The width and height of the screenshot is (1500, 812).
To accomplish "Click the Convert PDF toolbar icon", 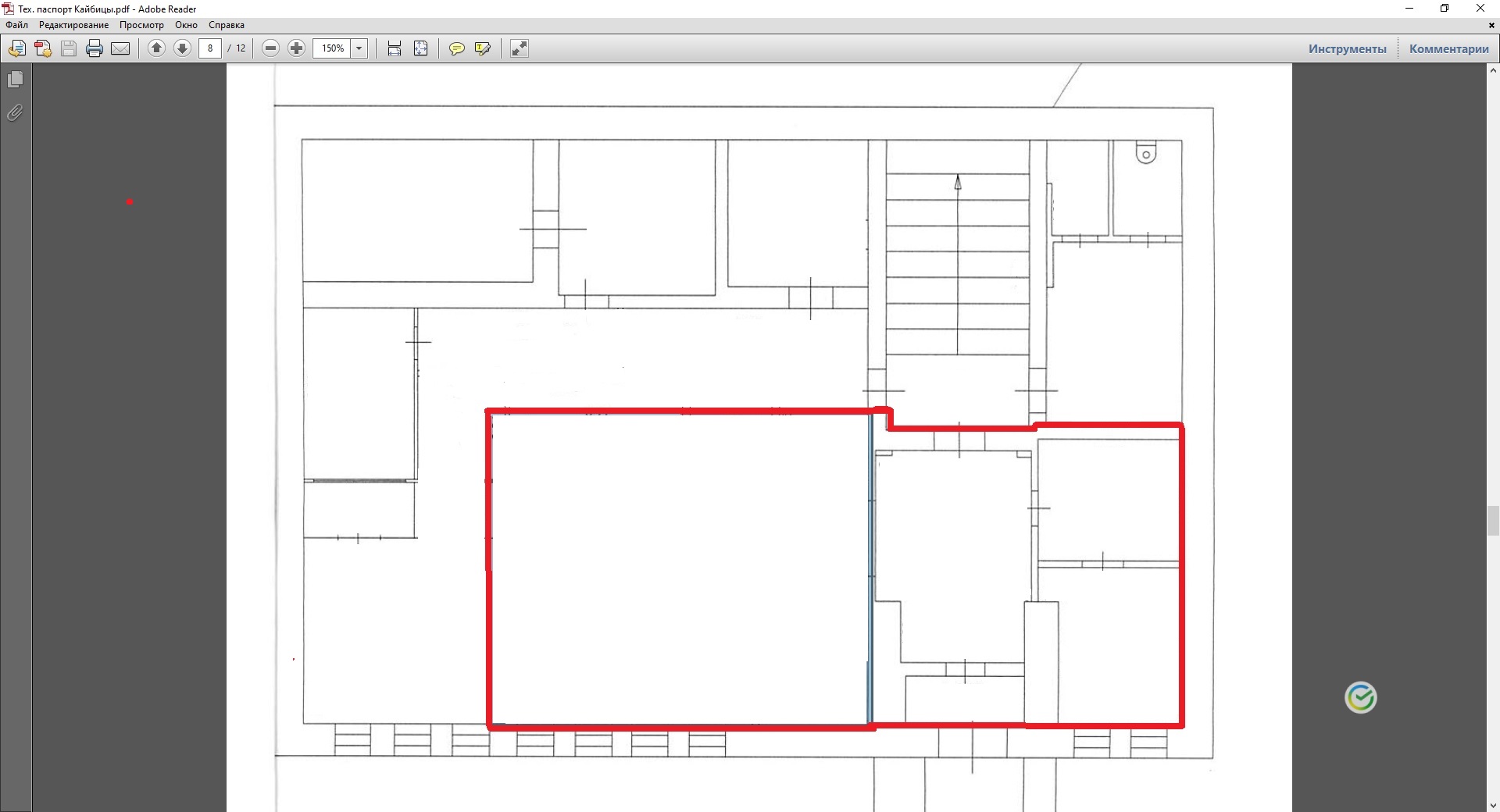I will coord(43,48).
